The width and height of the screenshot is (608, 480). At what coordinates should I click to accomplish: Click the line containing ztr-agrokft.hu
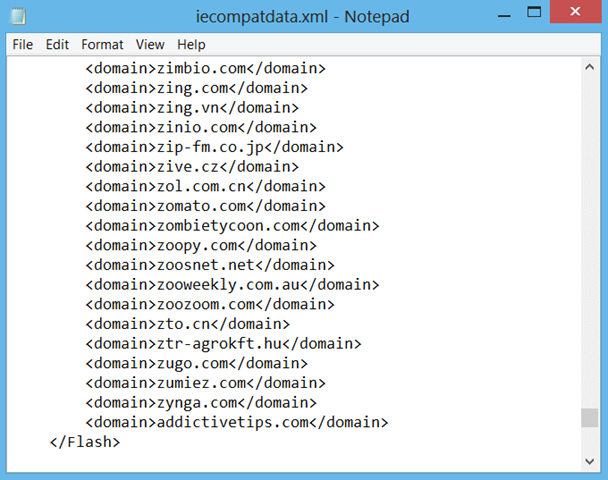223,344
